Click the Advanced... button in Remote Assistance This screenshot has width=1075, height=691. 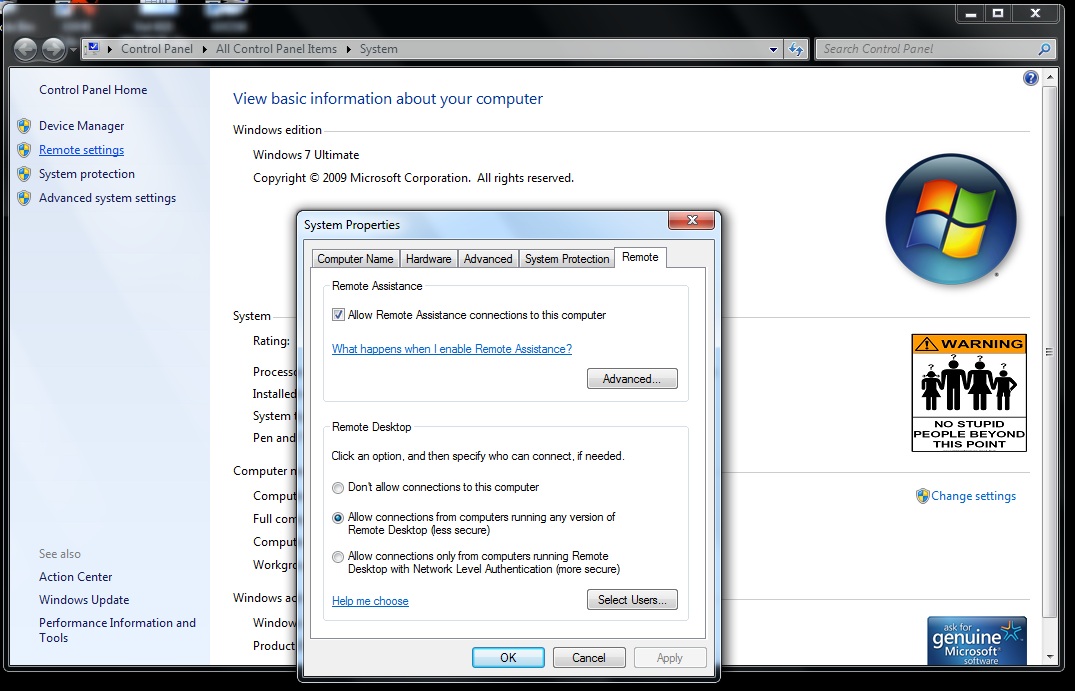coord(632,379)
